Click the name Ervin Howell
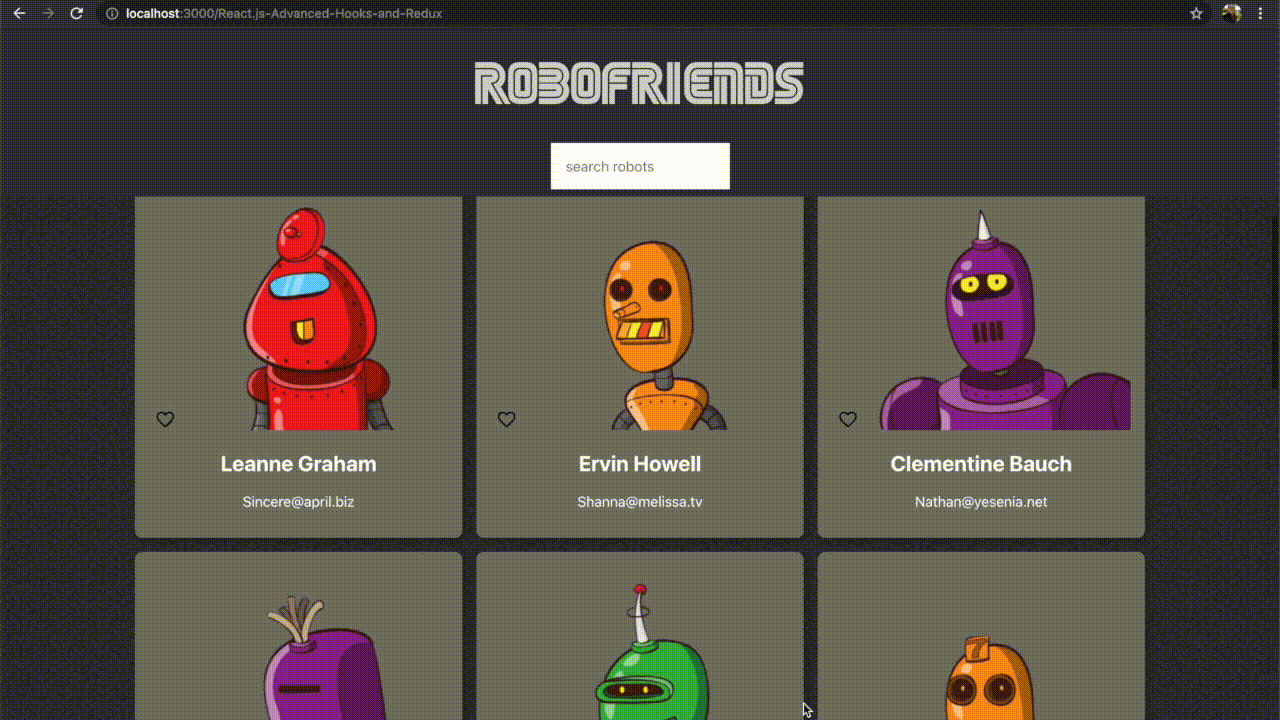This screenshot has width=1280, height=720. pyautogui.click(x=640, y=464)
